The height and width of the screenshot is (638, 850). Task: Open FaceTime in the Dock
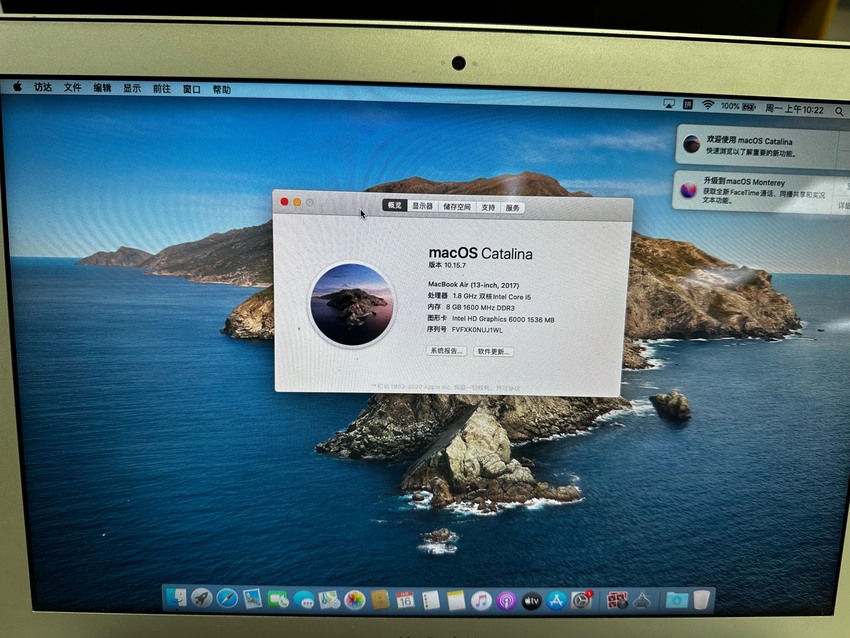click(278, 600)
